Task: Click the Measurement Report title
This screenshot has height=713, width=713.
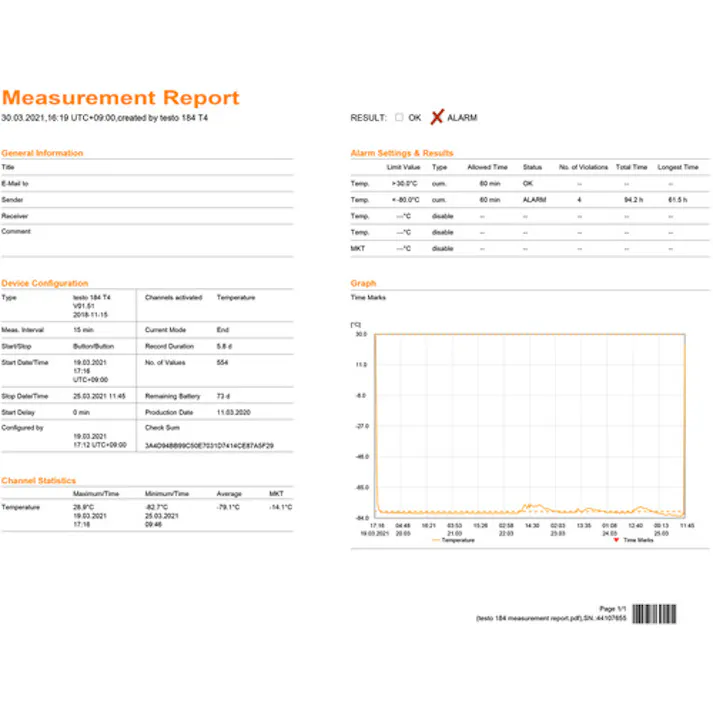Action: click(x=120, y=97)
